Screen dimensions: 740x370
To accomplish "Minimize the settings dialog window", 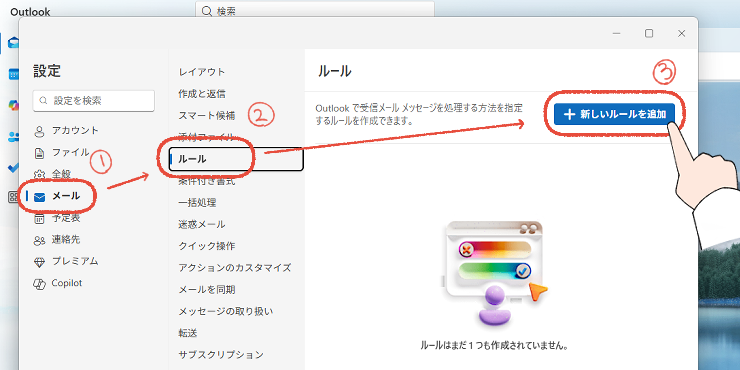I will click(617, 34).
